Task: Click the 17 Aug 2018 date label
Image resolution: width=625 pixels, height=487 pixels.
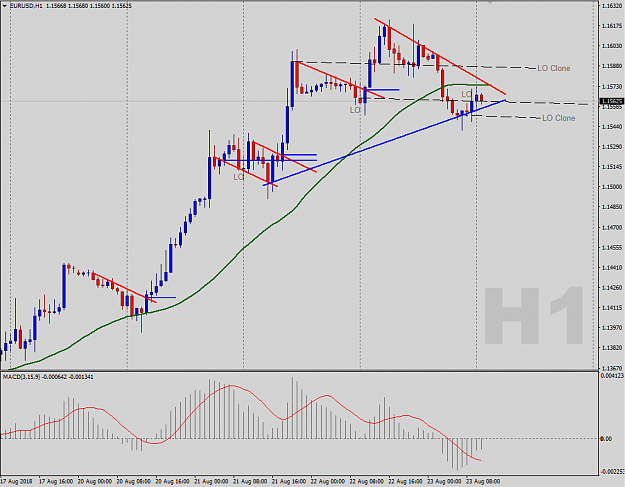Action: click(x=17, y=481)
